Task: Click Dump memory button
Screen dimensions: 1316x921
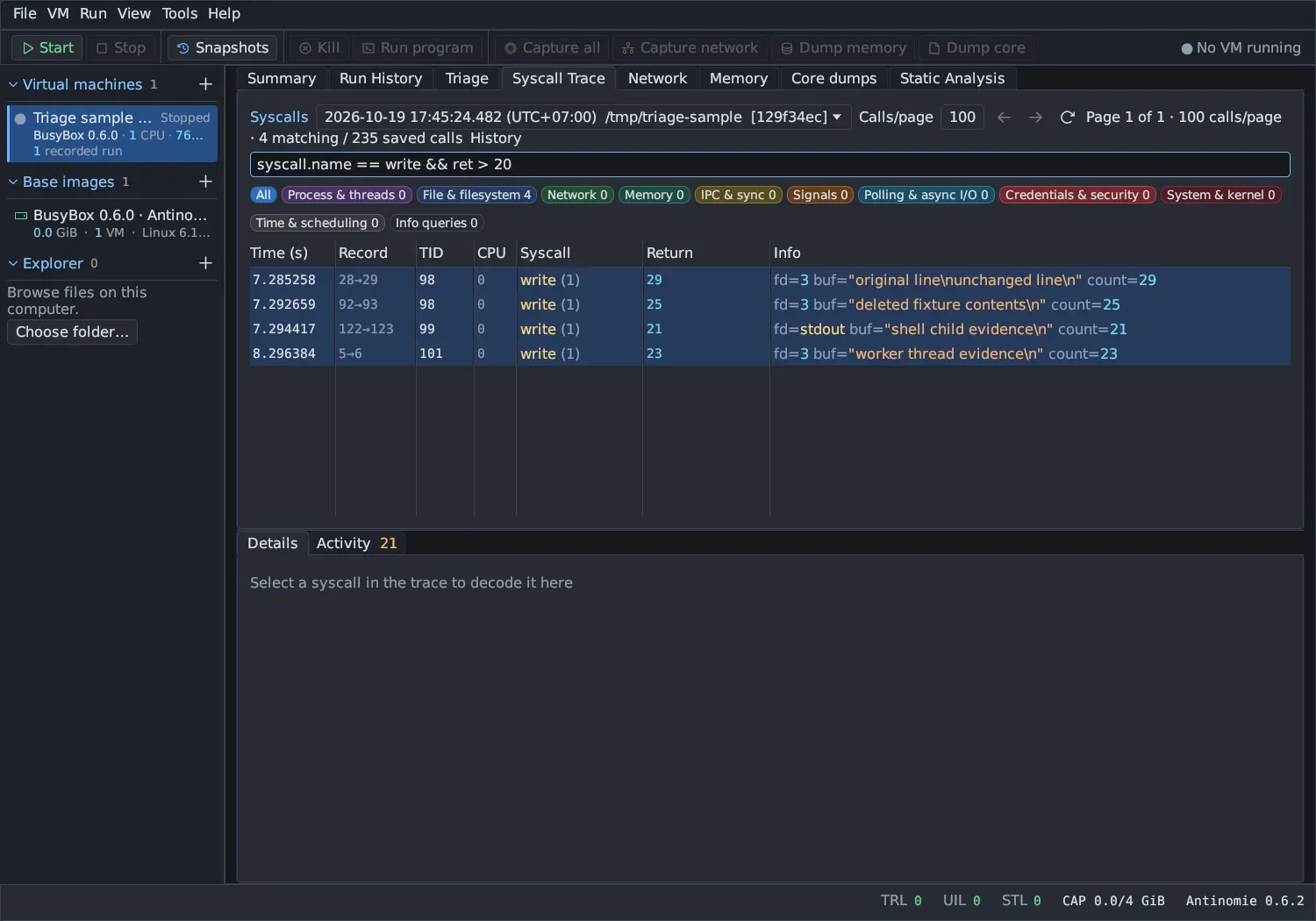Action: [843, 47]
